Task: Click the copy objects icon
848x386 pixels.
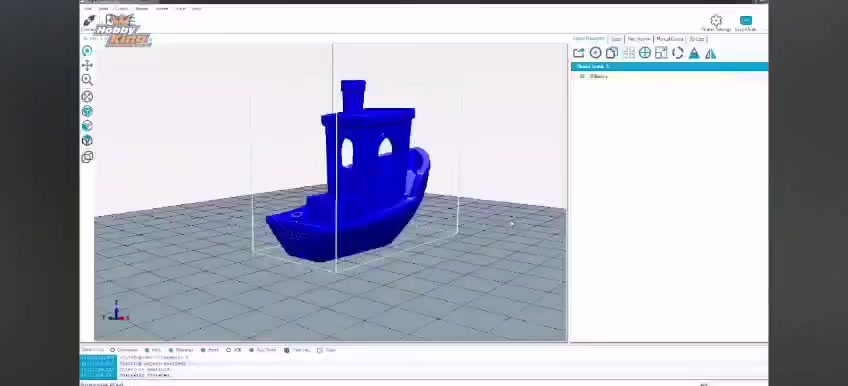Action: pos(612,53)
